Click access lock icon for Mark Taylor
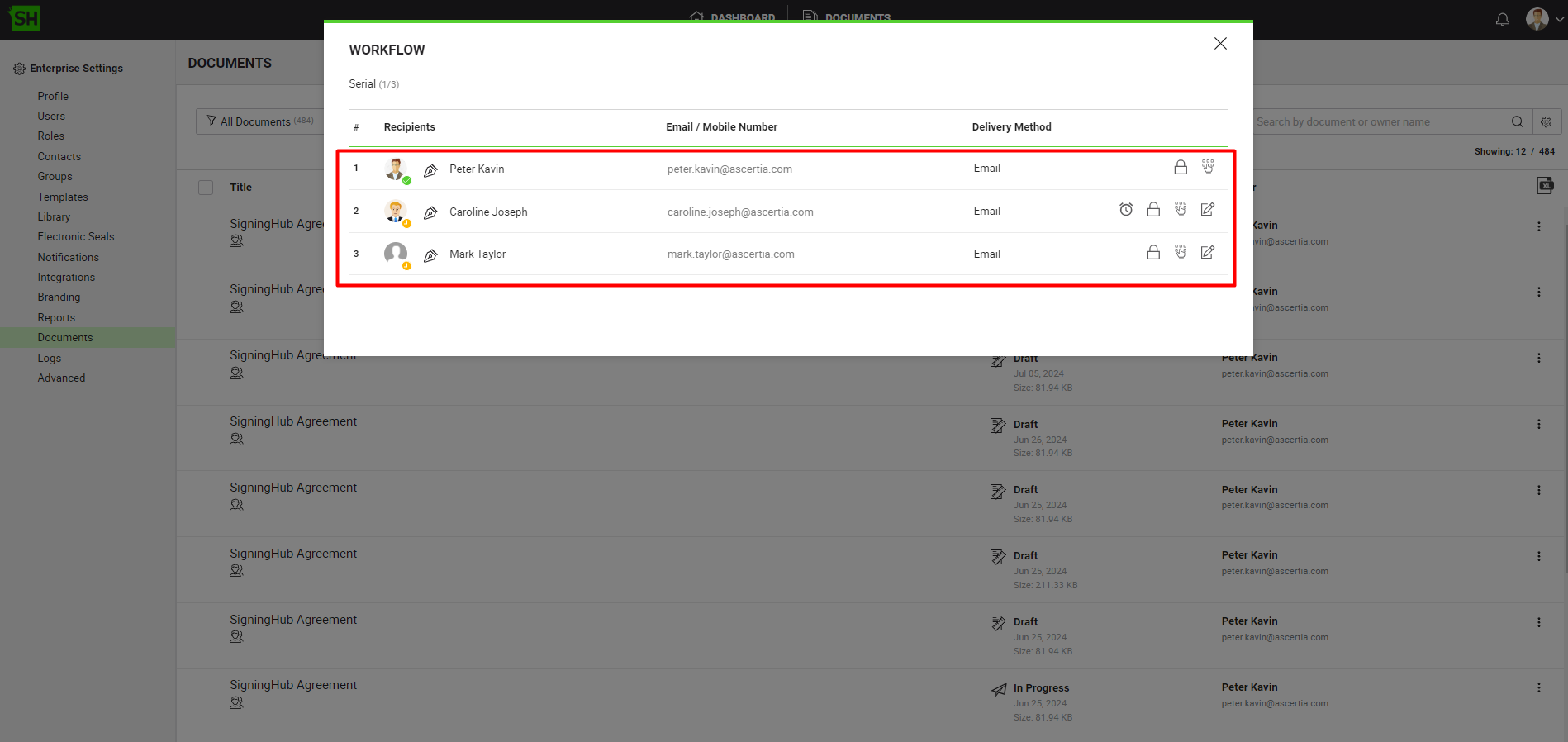 (1153, 253)
